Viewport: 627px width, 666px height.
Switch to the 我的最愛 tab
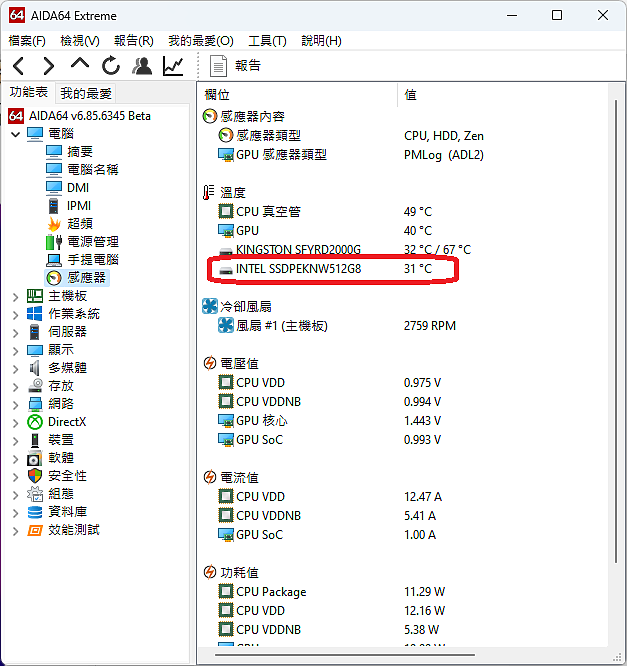pos(85,93)
